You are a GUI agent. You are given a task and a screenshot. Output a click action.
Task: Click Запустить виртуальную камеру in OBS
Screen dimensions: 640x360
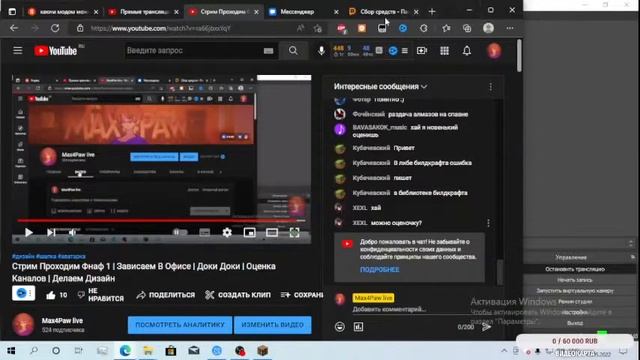[575, 291]
